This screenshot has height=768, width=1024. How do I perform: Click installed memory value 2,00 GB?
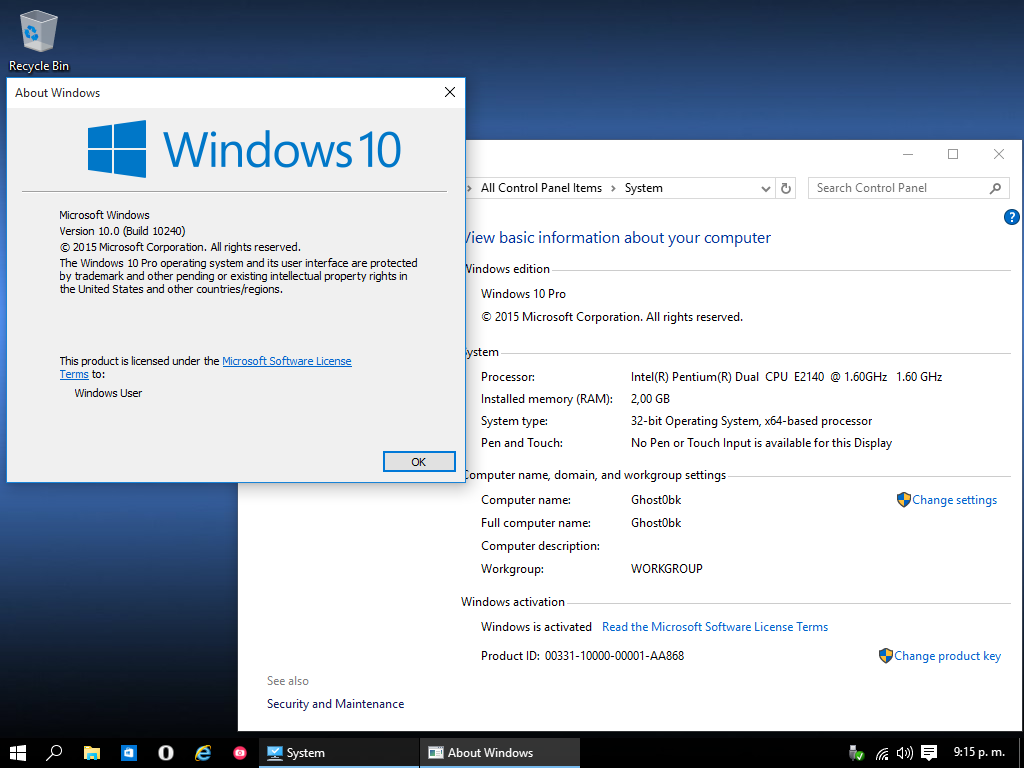coord(650,399)
